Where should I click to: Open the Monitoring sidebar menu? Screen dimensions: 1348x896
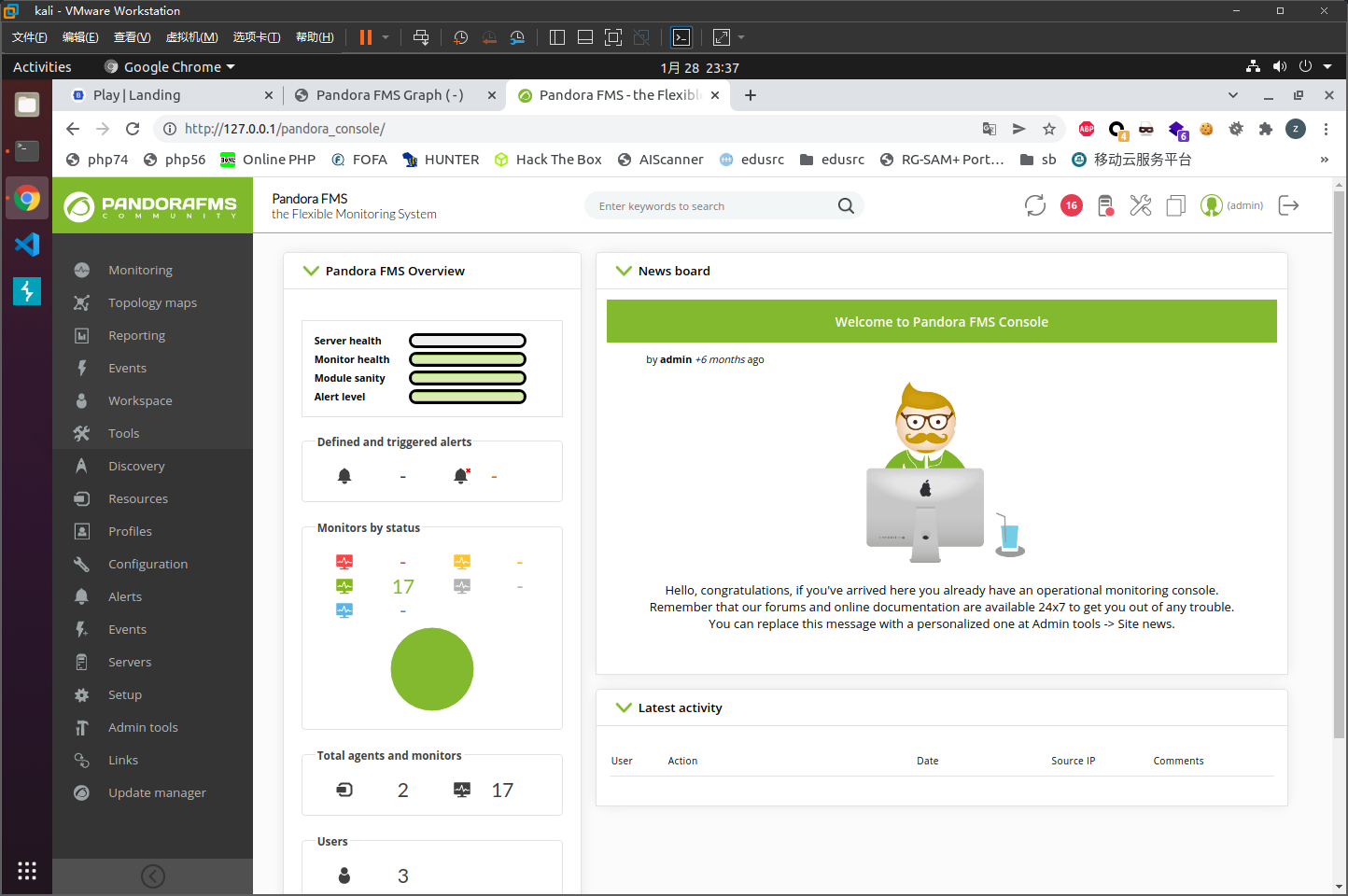[x=140, y=270]
